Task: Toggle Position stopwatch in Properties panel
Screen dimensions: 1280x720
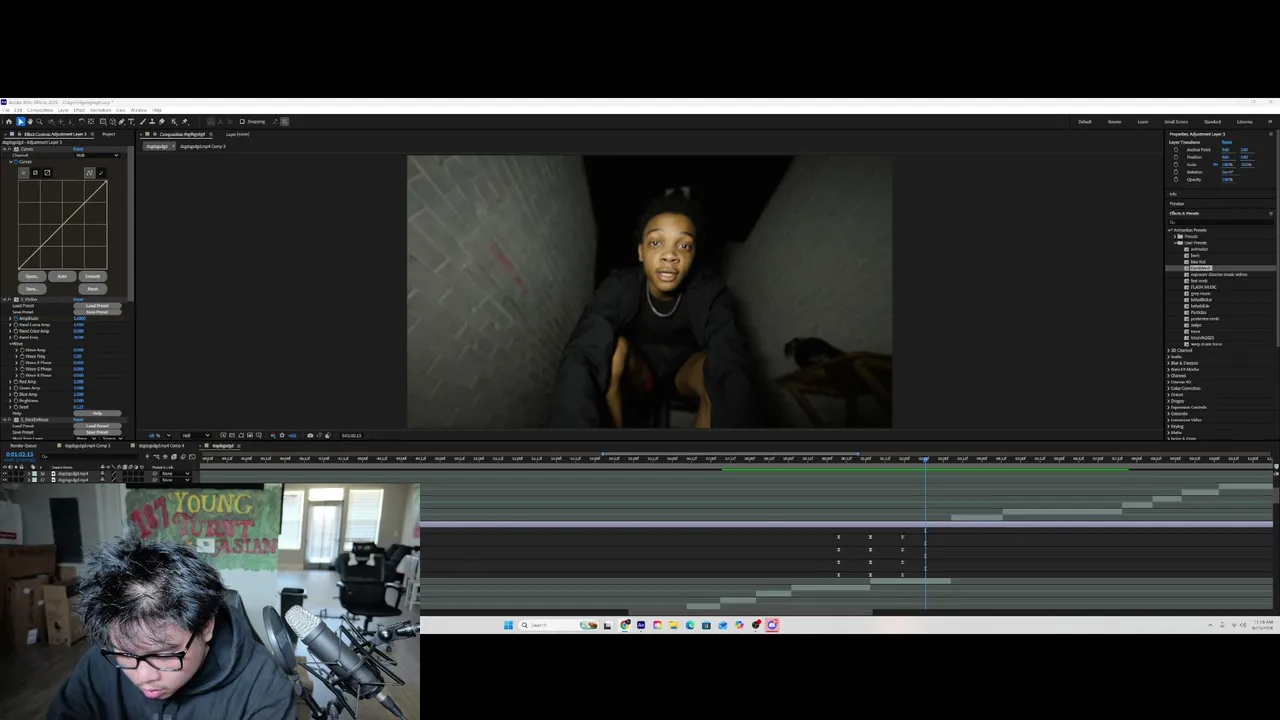Action: coord(1176,157)
